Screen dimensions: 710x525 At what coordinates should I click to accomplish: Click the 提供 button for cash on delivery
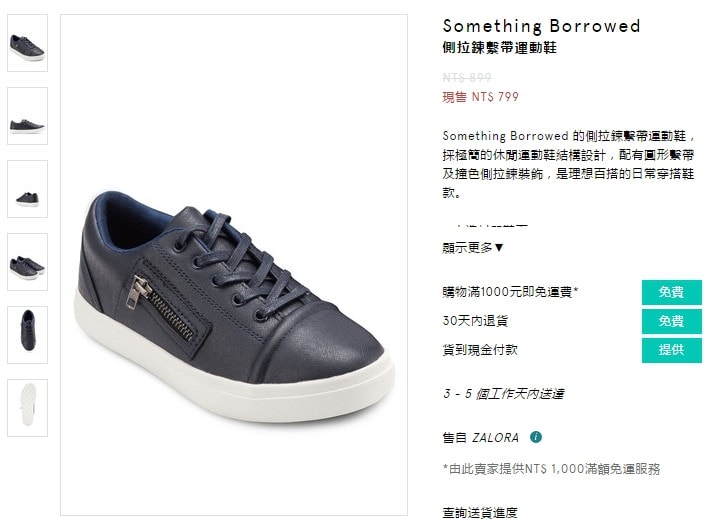[672, 350]
